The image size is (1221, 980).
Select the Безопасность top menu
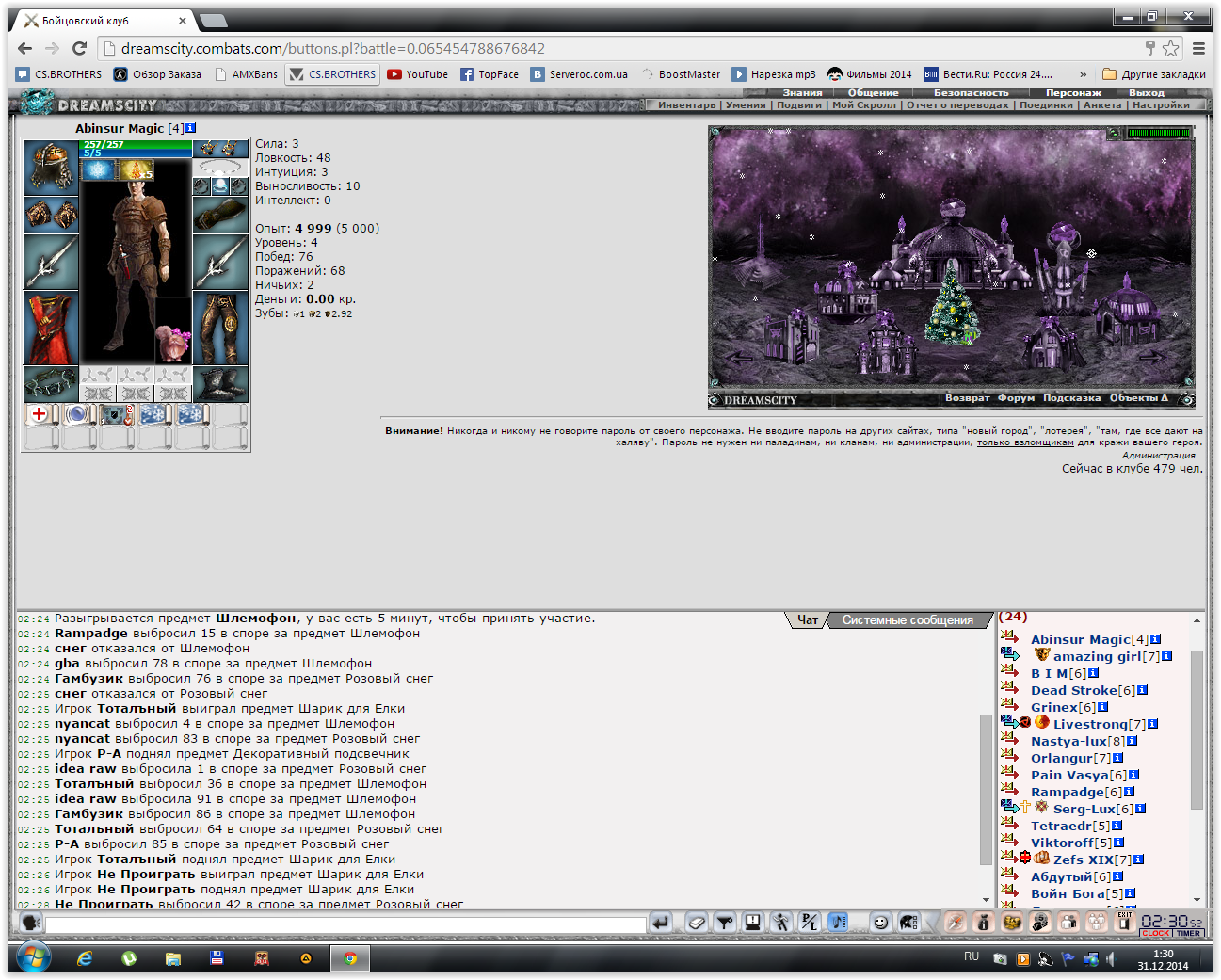click(971, 93)
